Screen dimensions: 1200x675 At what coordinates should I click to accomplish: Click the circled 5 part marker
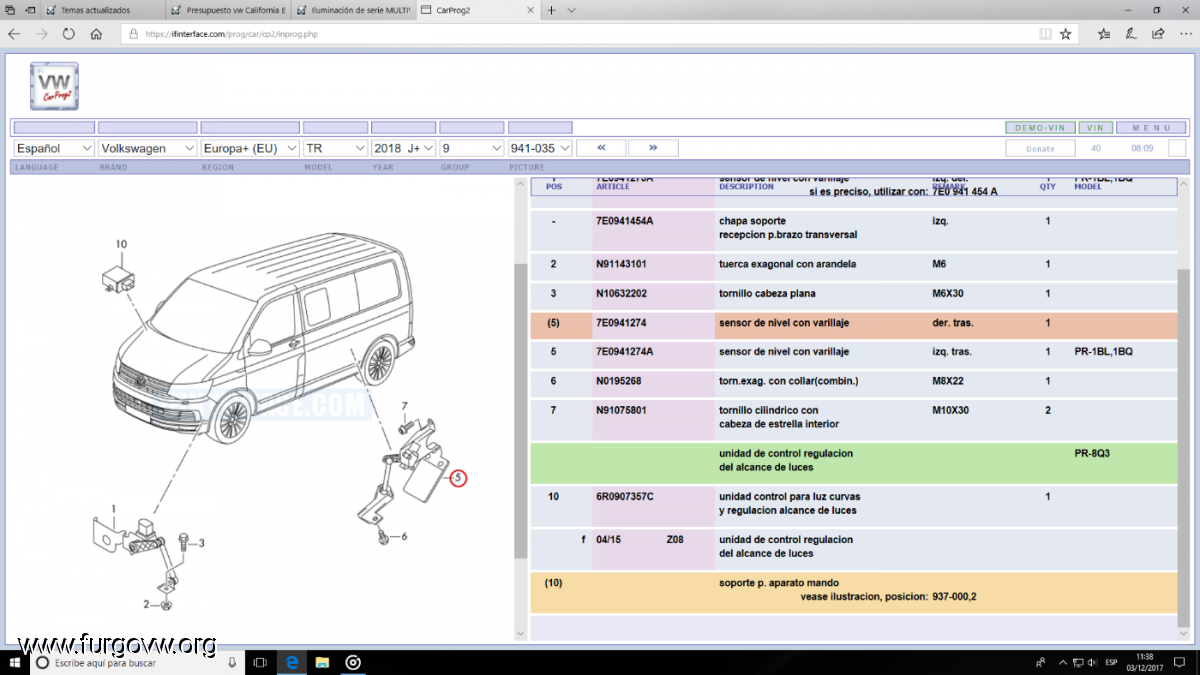coord(458,478)
